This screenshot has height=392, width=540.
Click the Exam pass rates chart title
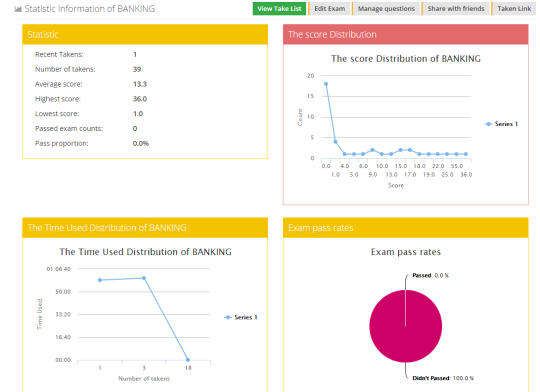pyautogui.click(x=406, y=252)
